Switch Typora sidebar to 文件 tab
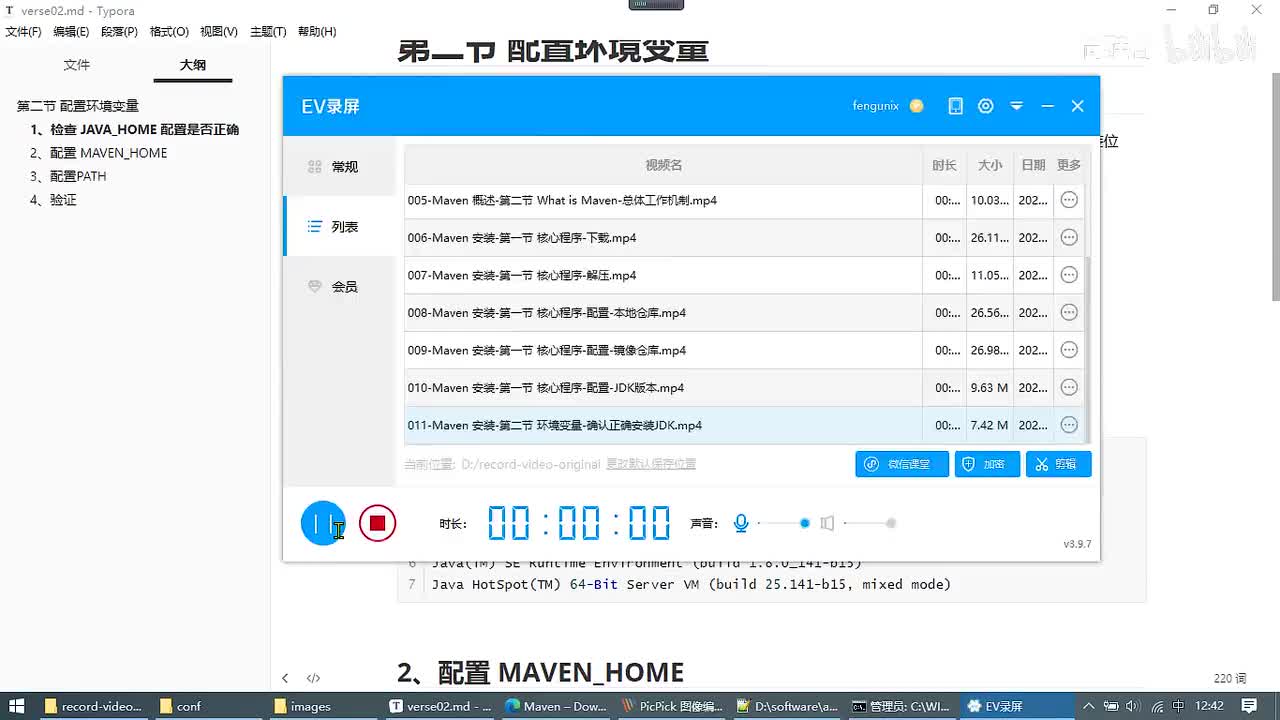Screen dimensions: 1280x720 [x=77, y=65]
